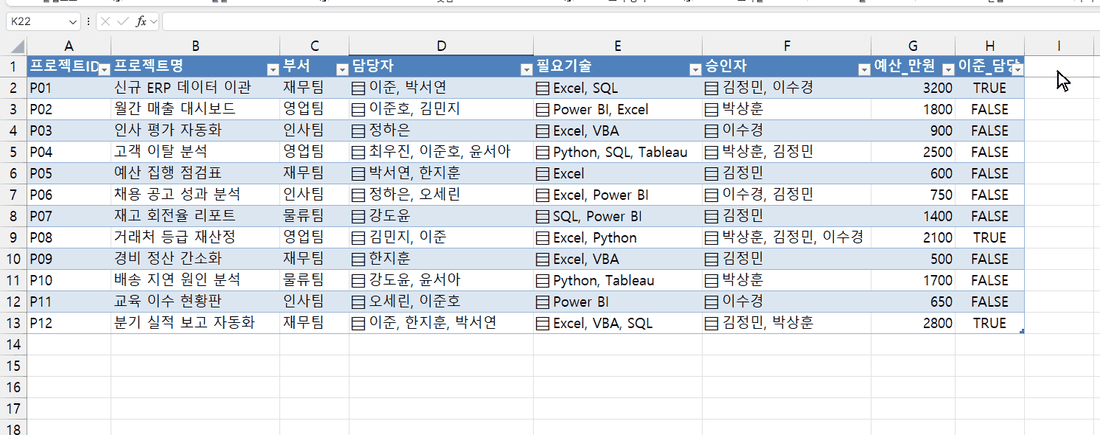Click the list icon next to 이준호, 김민지
This screenshot has height=435, width=1100.
point(358,109)
